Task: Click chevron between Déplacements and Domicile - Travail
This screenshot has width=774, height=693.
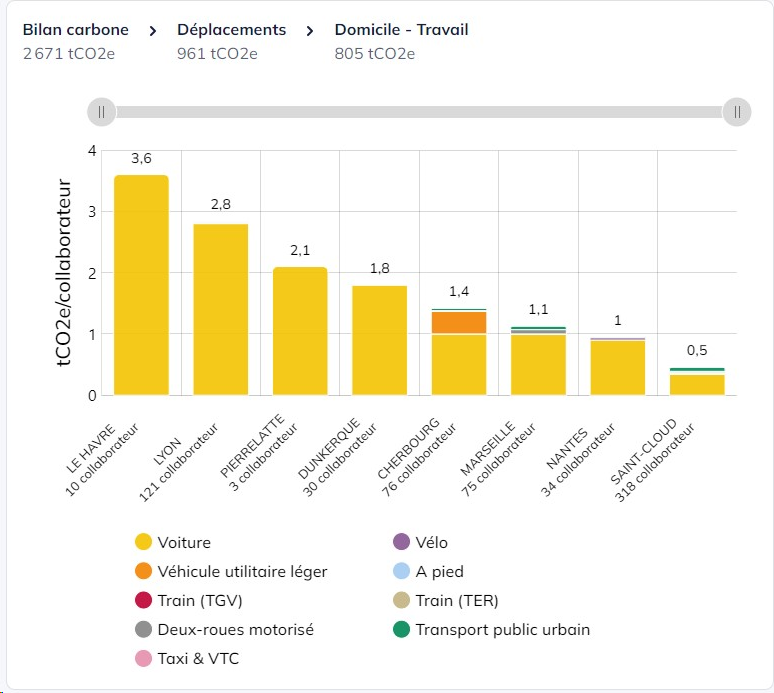Action: [x=310, y=32]
